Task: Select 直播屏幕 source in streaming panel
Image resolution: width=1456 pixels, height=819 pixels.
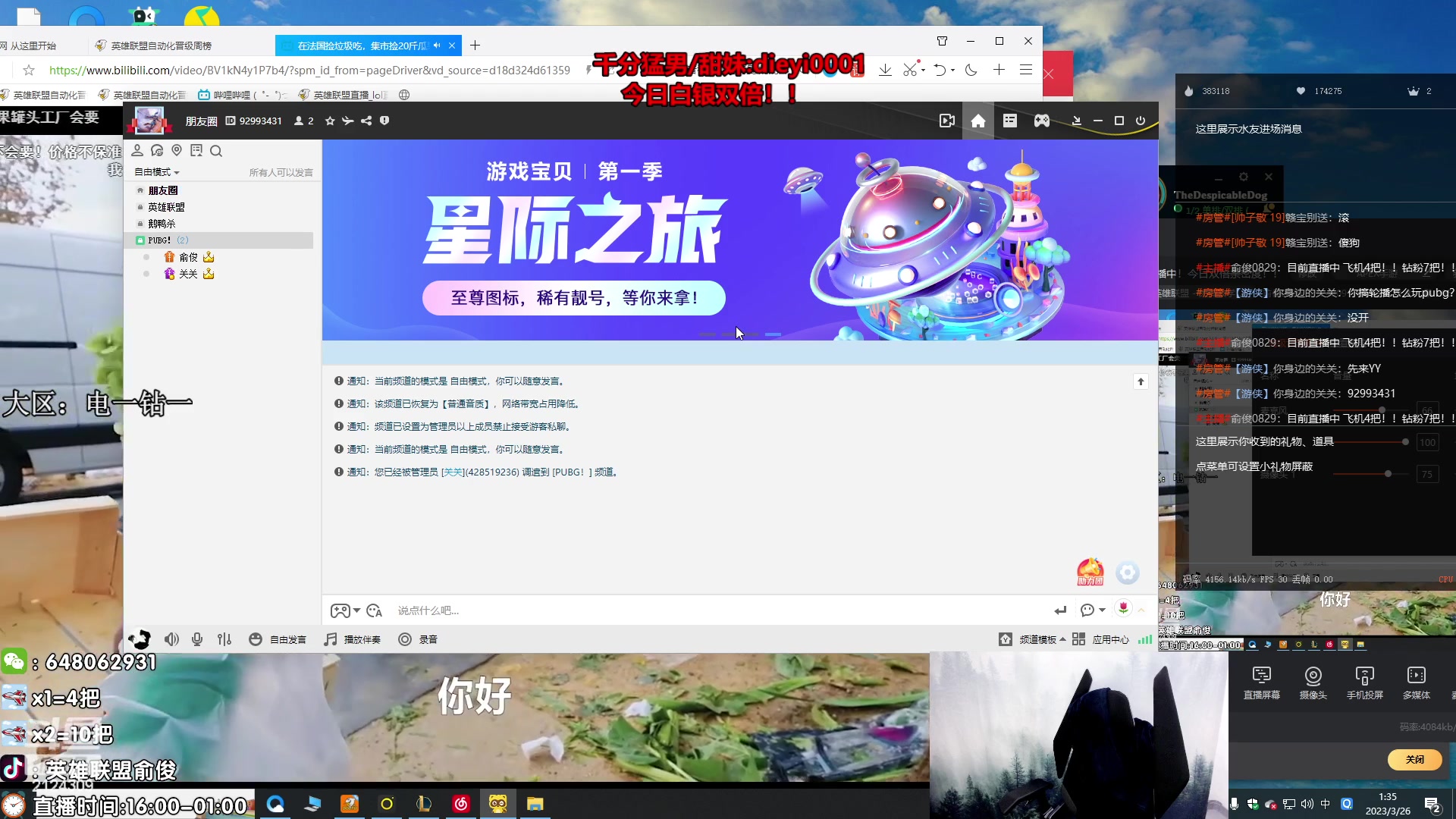Action: pos(1262,682)
